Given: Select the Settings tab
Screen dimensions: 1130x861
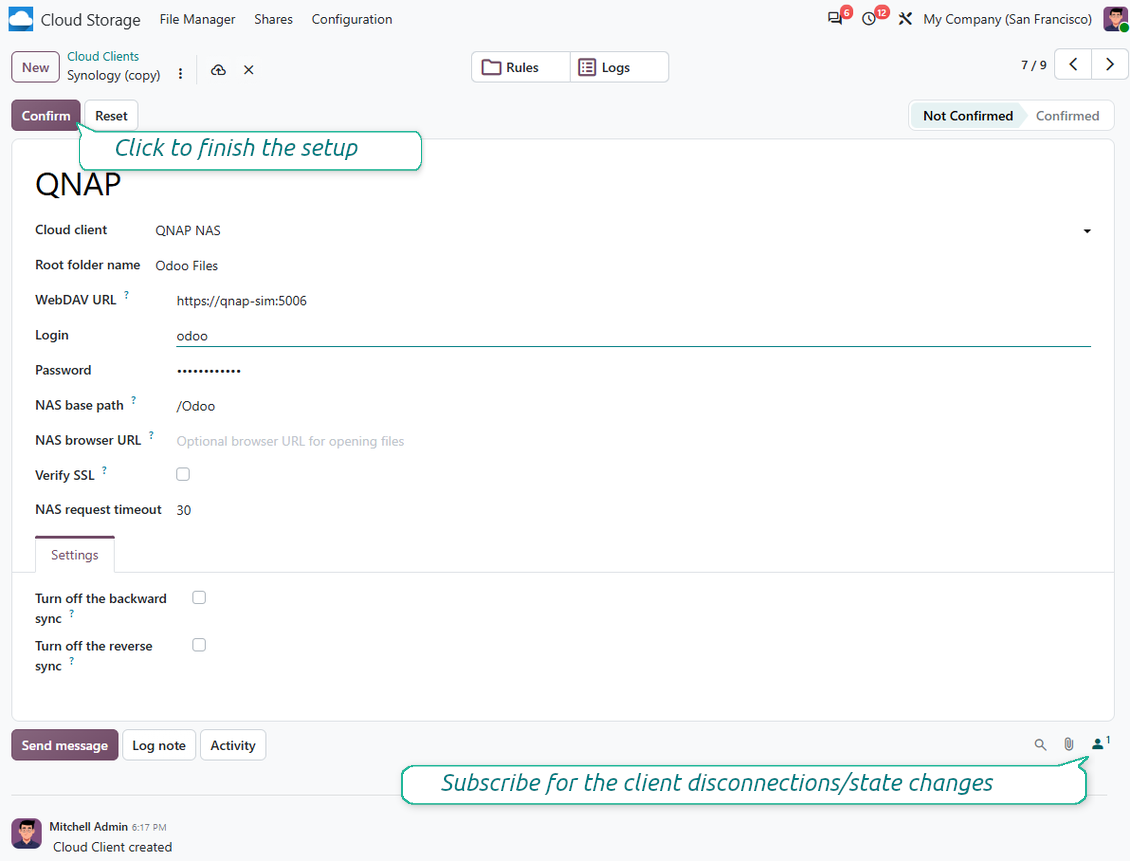Looking at the screenshot, I should pyautogui.click(x=74, y=555).
